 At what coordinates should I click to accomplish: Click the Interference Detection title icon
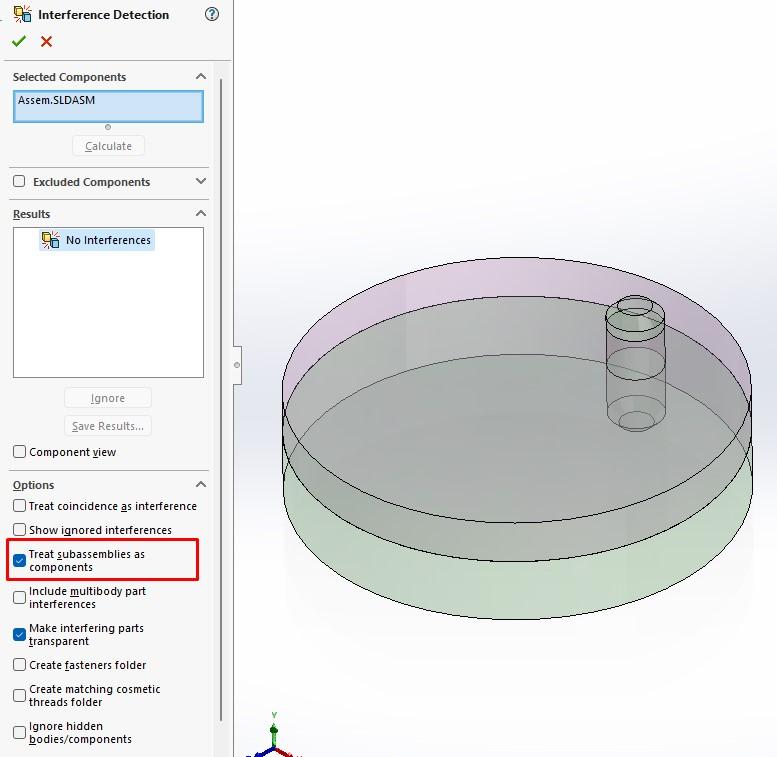pos(23,14)
